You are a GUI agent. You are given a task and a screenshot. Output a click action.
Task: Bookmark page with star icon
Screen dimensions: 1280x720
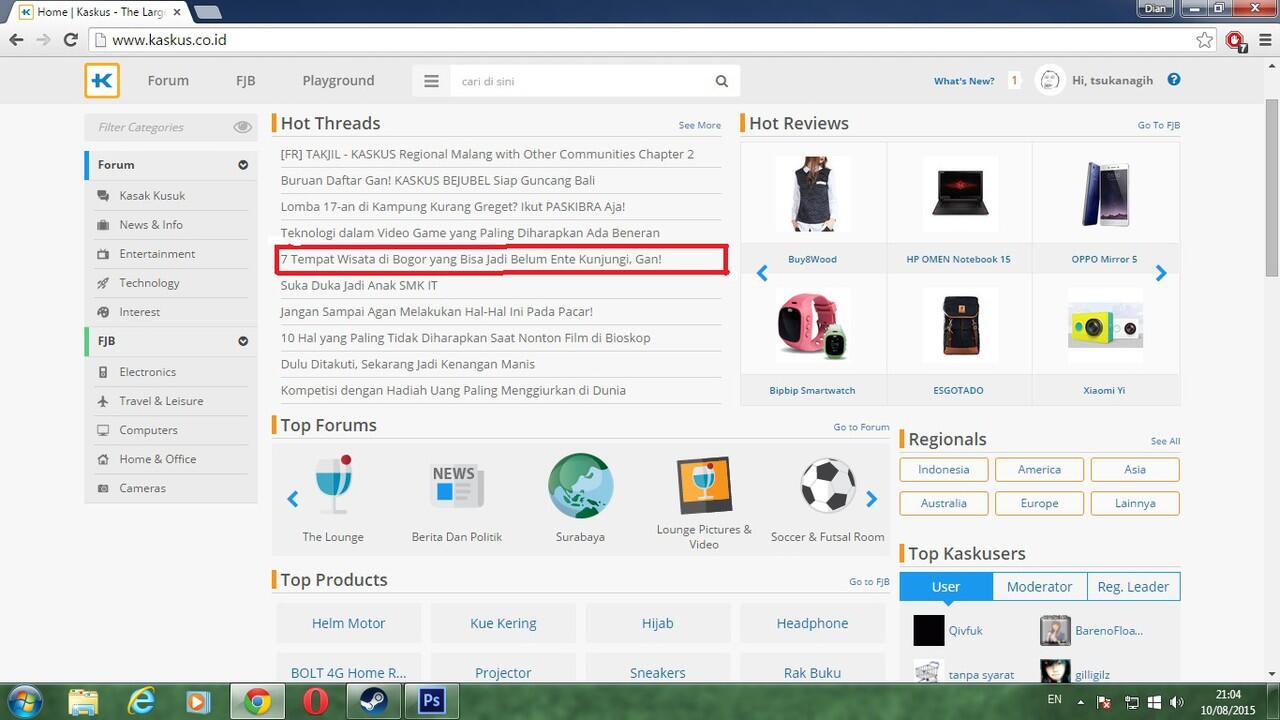coord(1204,40)
